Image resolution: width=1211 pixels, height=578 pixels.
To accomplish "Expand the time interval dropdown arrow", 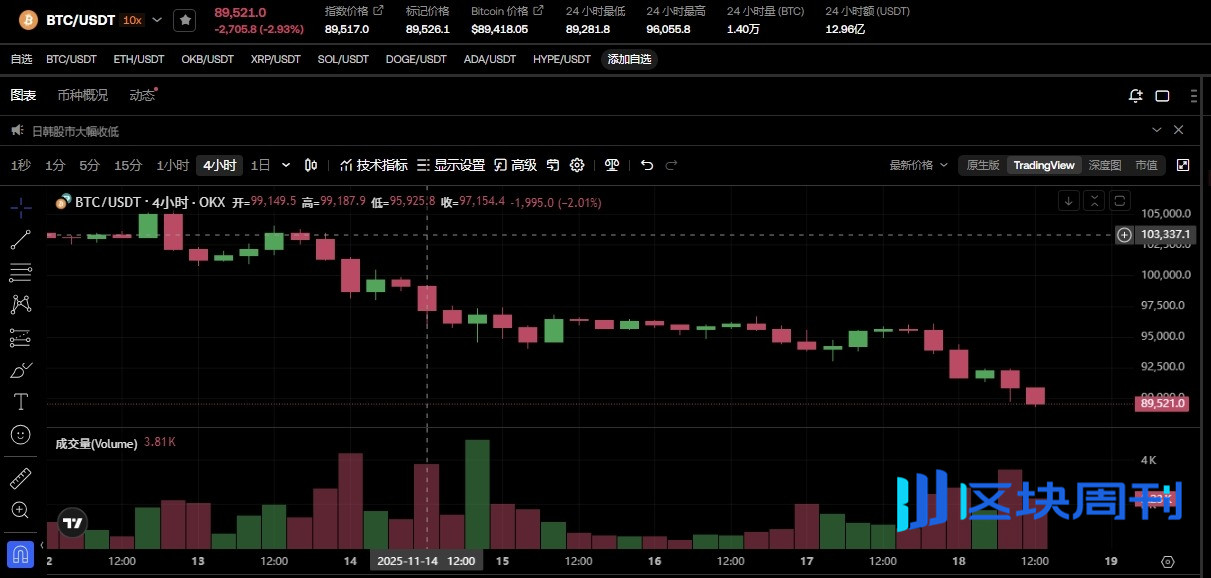I will point(287,165).
